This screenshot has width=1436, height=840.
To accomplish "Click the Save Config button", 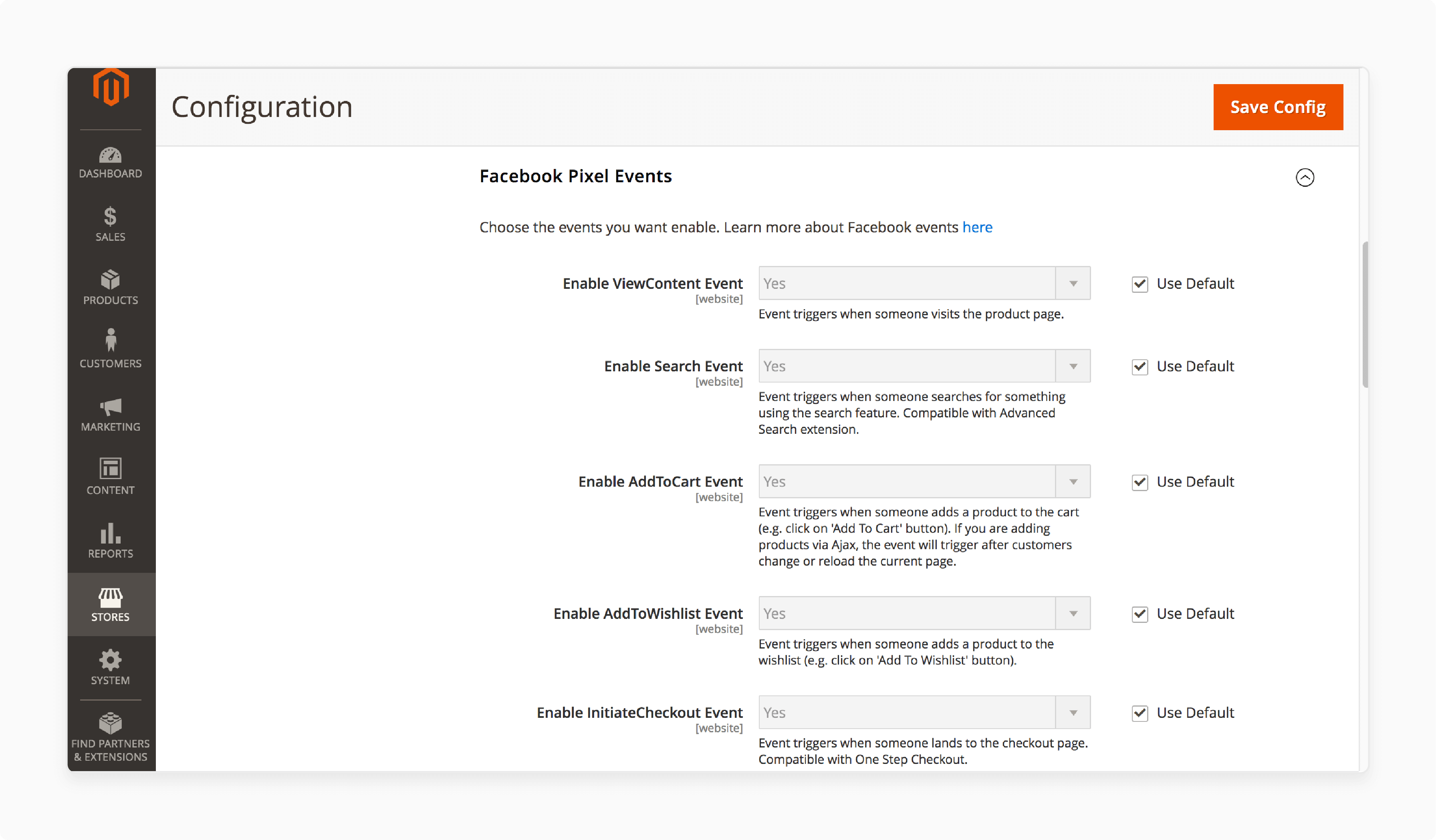I will point(1278,107).
